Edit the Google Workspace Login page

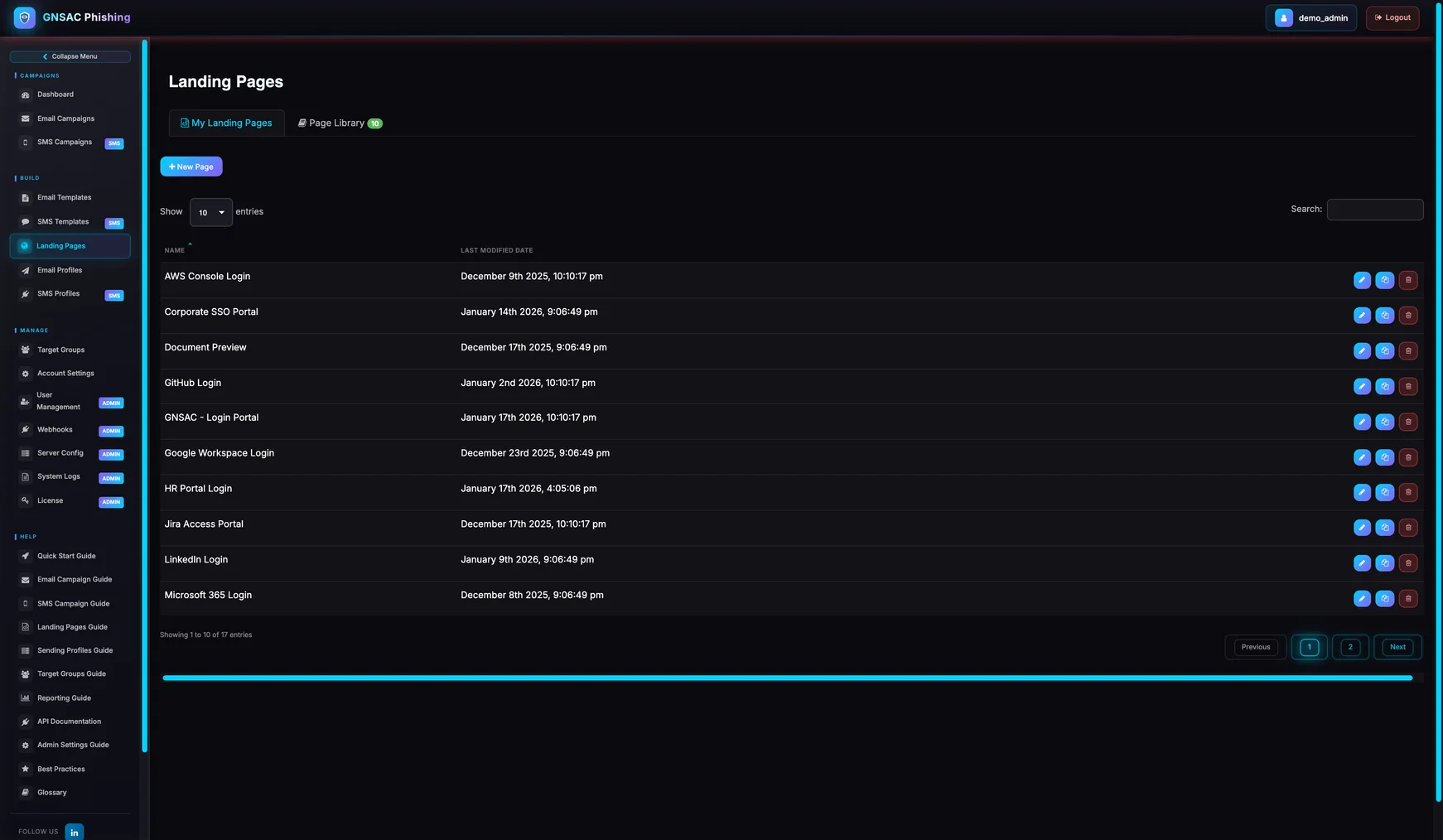1362,457
